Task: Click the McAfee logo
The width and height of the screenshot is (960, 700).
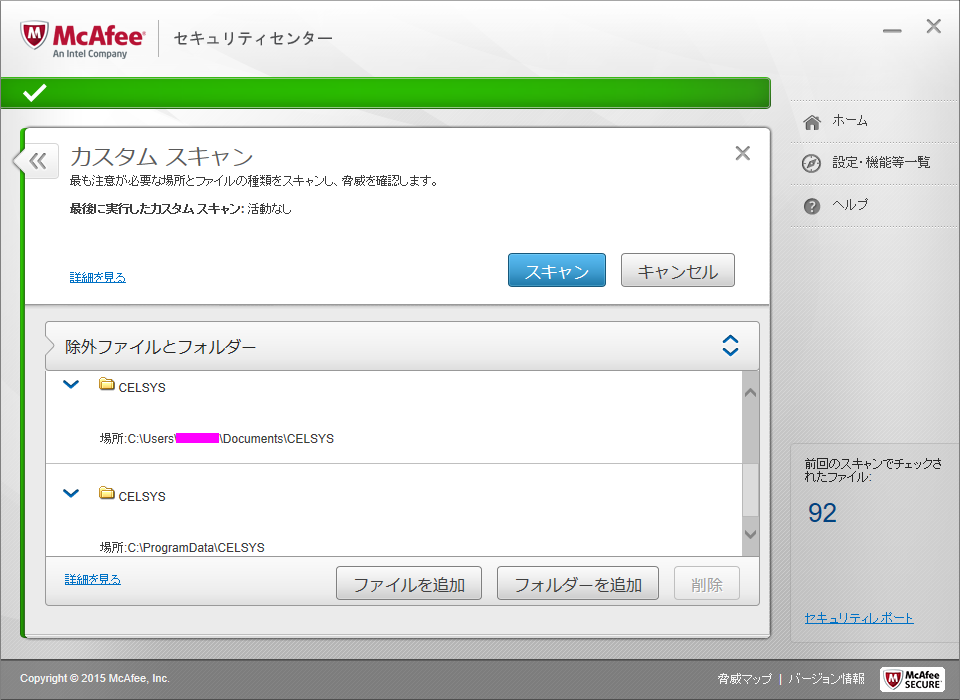Action: click(83, 39)
